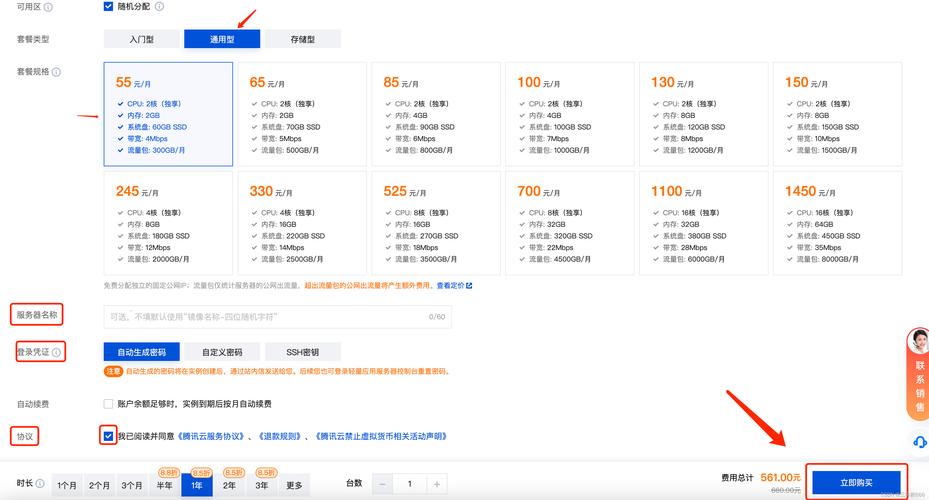
Task: Open the 腾讯云禁止虚拟货币相关活动声明 link
Action: 380,437
